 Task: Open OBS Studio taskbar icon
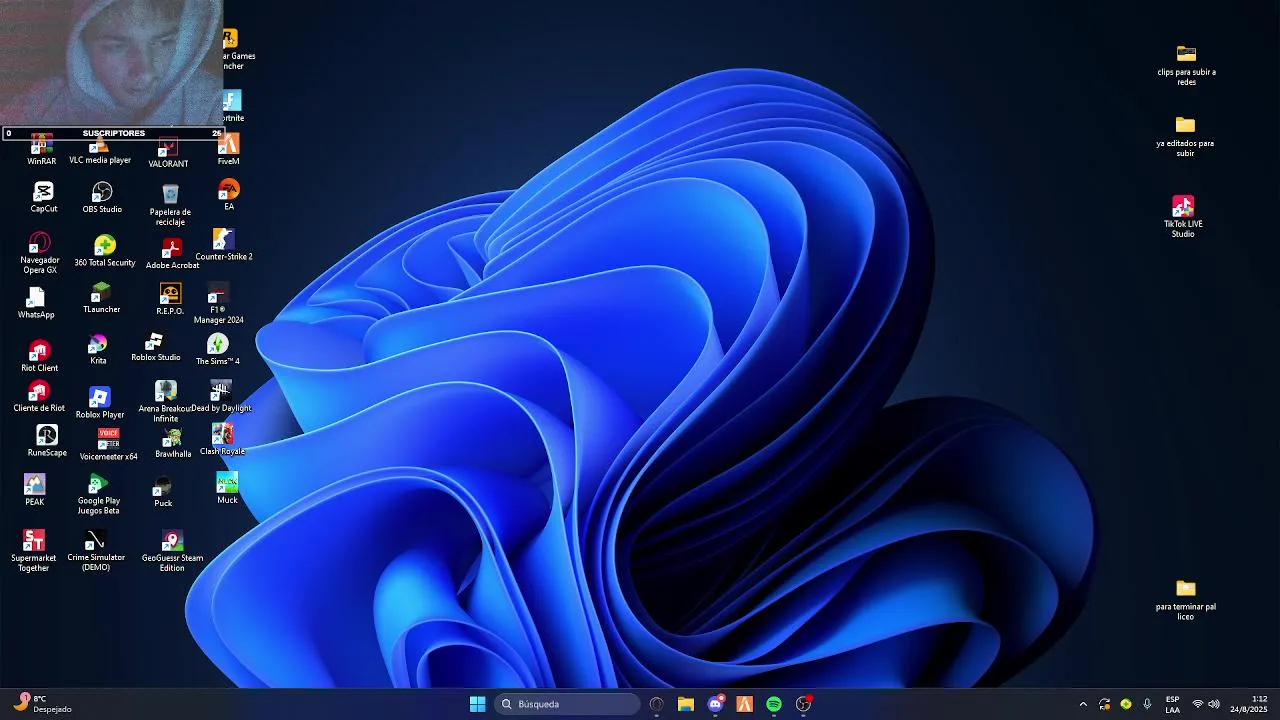point(803,704)
